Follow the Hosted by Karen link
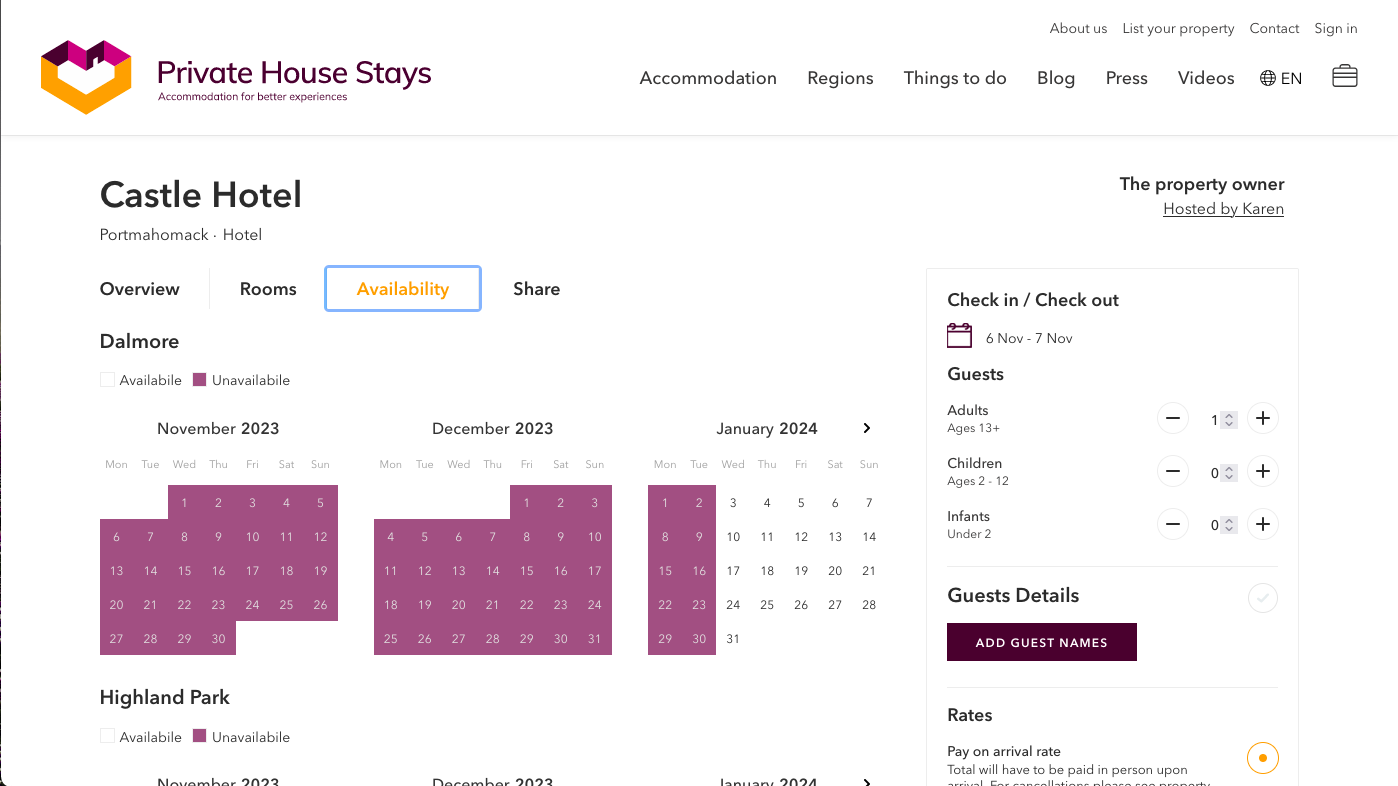The image size is (1398, 786). point(1223,209)
